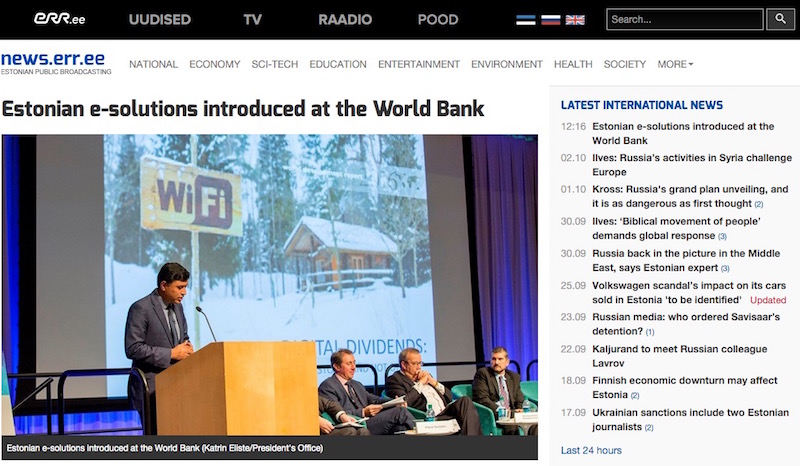Open Kaljurand to meet Lavrov story

[x=680, y=356]
